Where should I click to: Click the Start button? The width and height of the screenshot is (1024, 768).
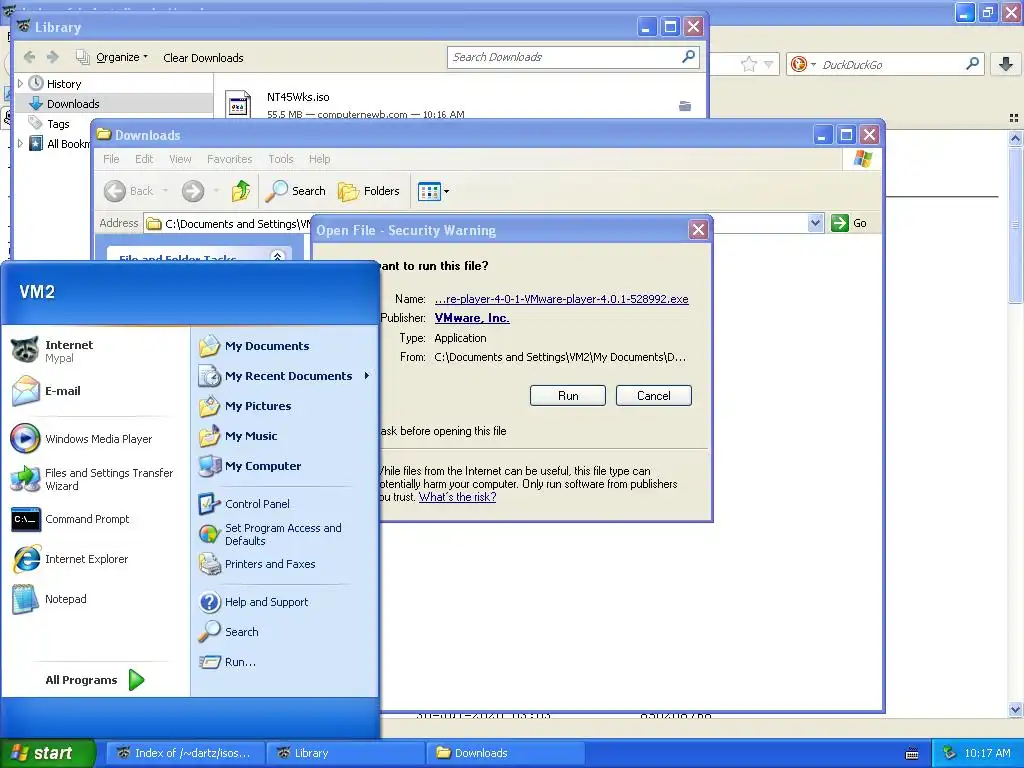click(47, 753)
